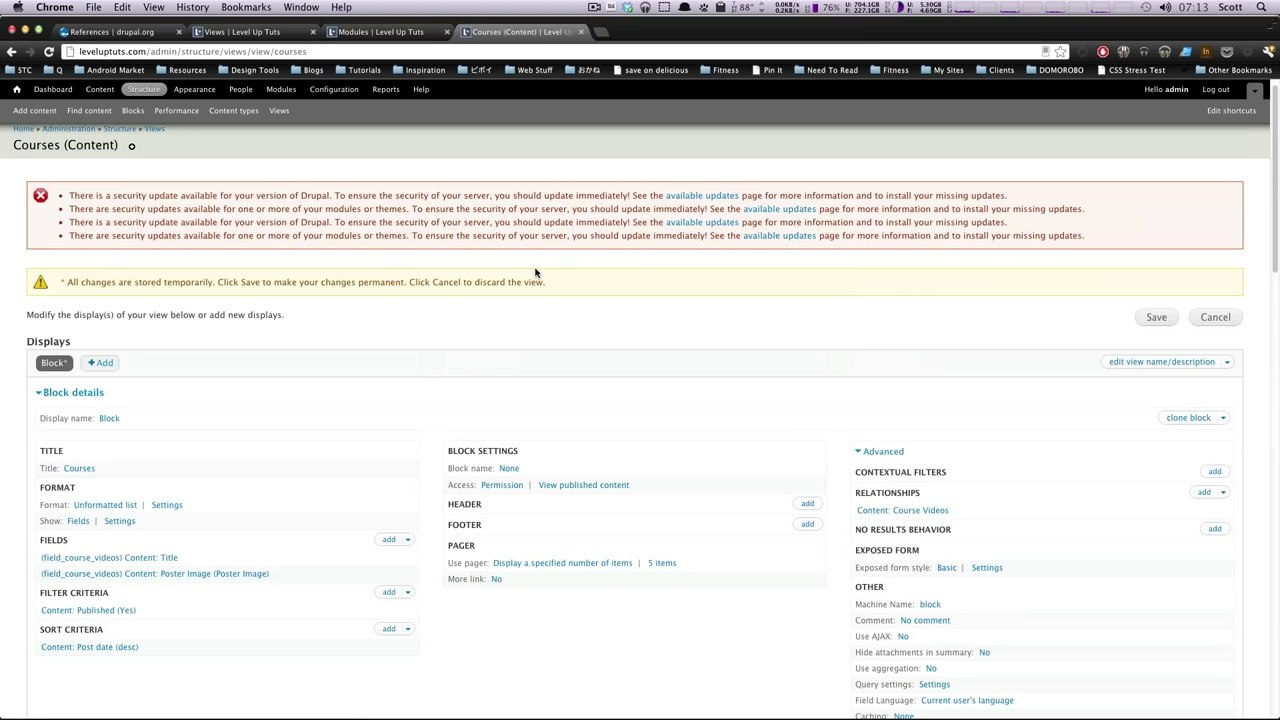Click the Log out link
Image resolution: width=1280 pixels, height=720 pixels.
click(1216, 89)
